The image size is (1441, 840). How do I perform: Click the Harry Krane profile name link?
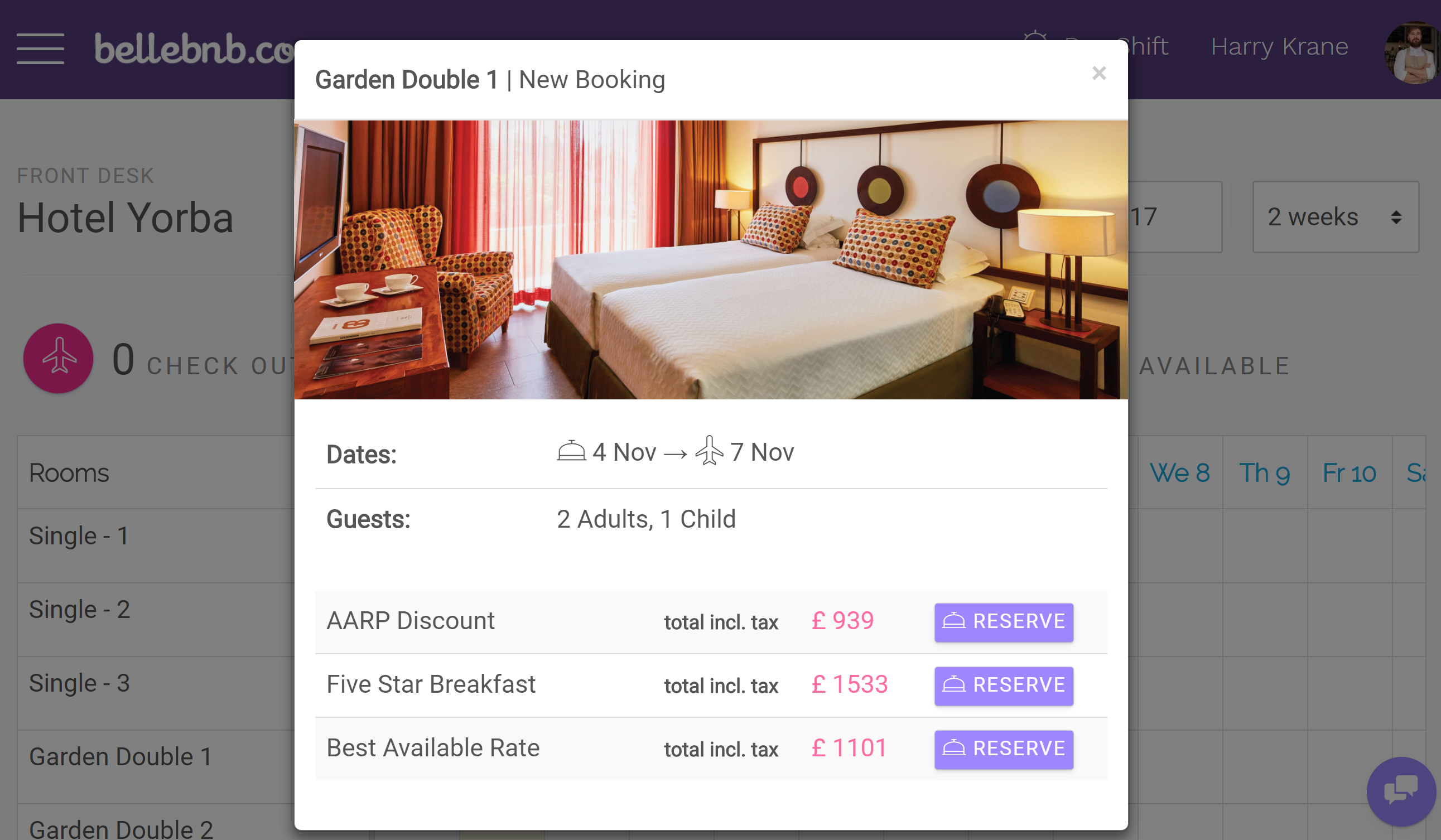pos(1281,45)
